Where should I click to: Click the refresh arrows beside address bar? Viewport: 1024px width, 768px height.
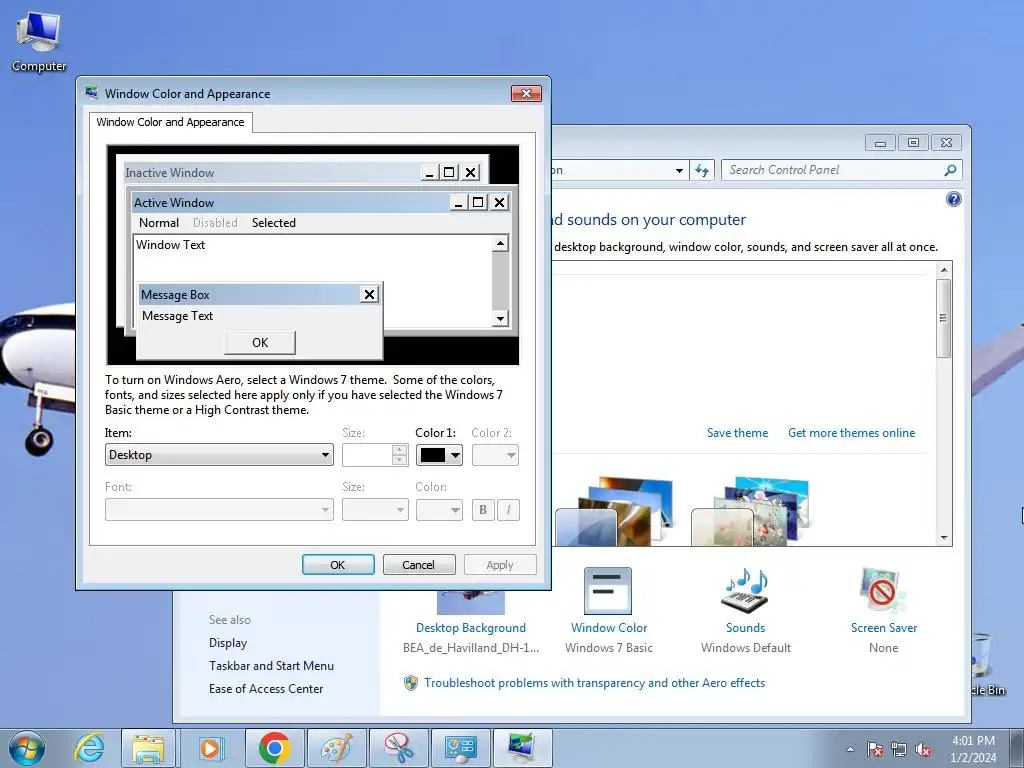pos(702,170)
